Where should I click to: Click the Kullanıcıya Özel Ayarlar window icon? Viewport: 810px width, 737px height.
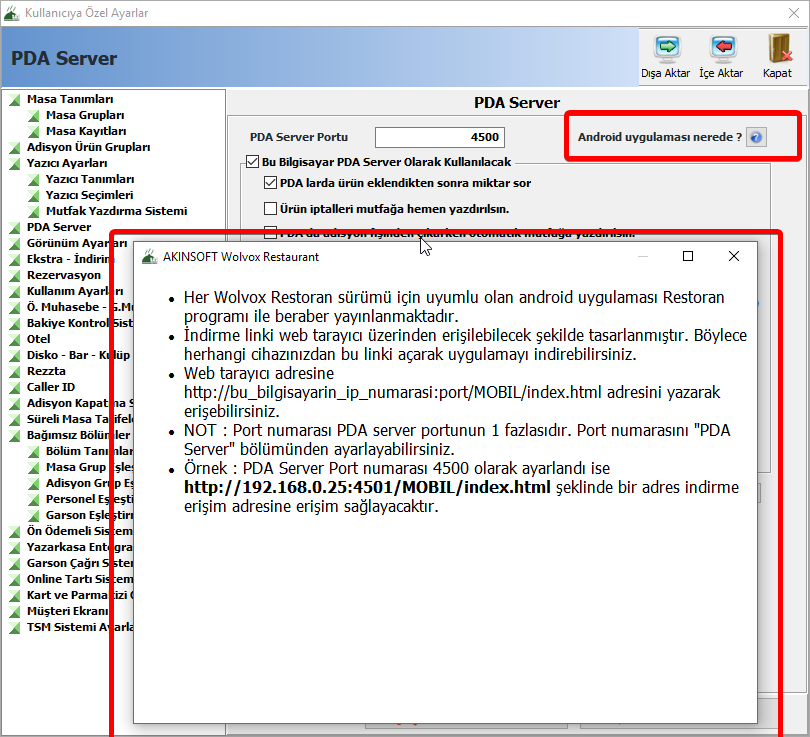[11, 13]
